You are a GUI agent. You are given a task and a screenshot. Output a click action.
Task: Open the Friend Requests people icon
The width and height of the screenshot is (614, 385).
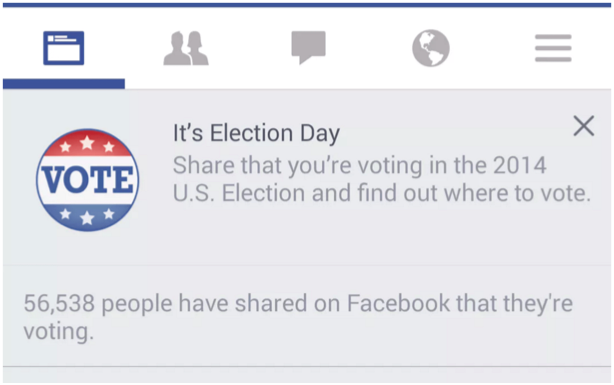point(186,48)
